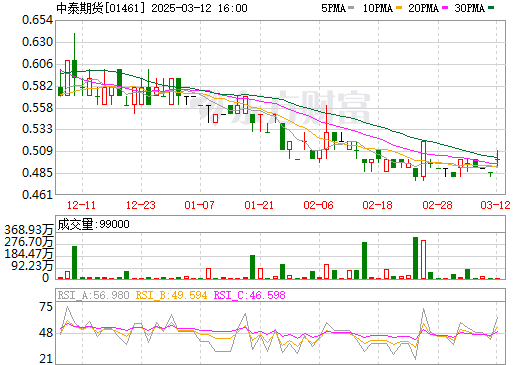Click the 184.47万 volume axis label
Screen dimensions: 520x365
(29, 254)
